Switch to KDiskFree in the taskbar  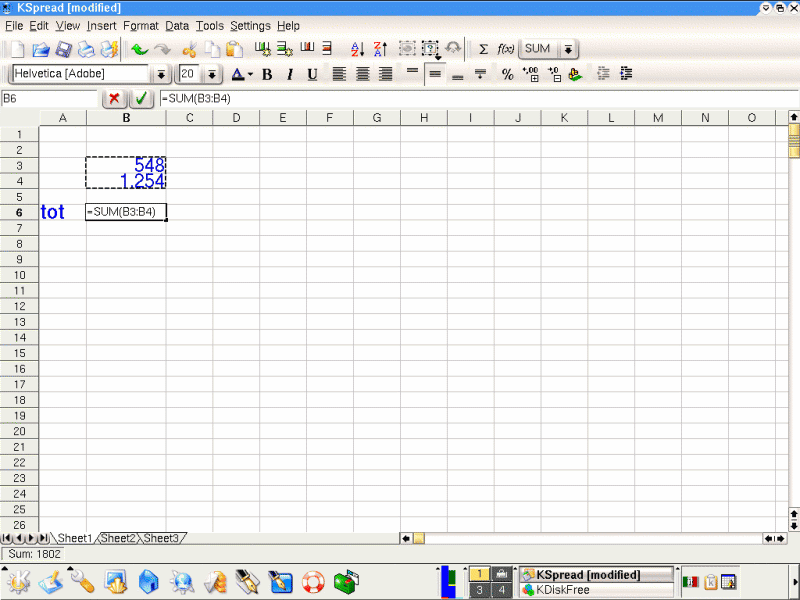pos(595,590)
